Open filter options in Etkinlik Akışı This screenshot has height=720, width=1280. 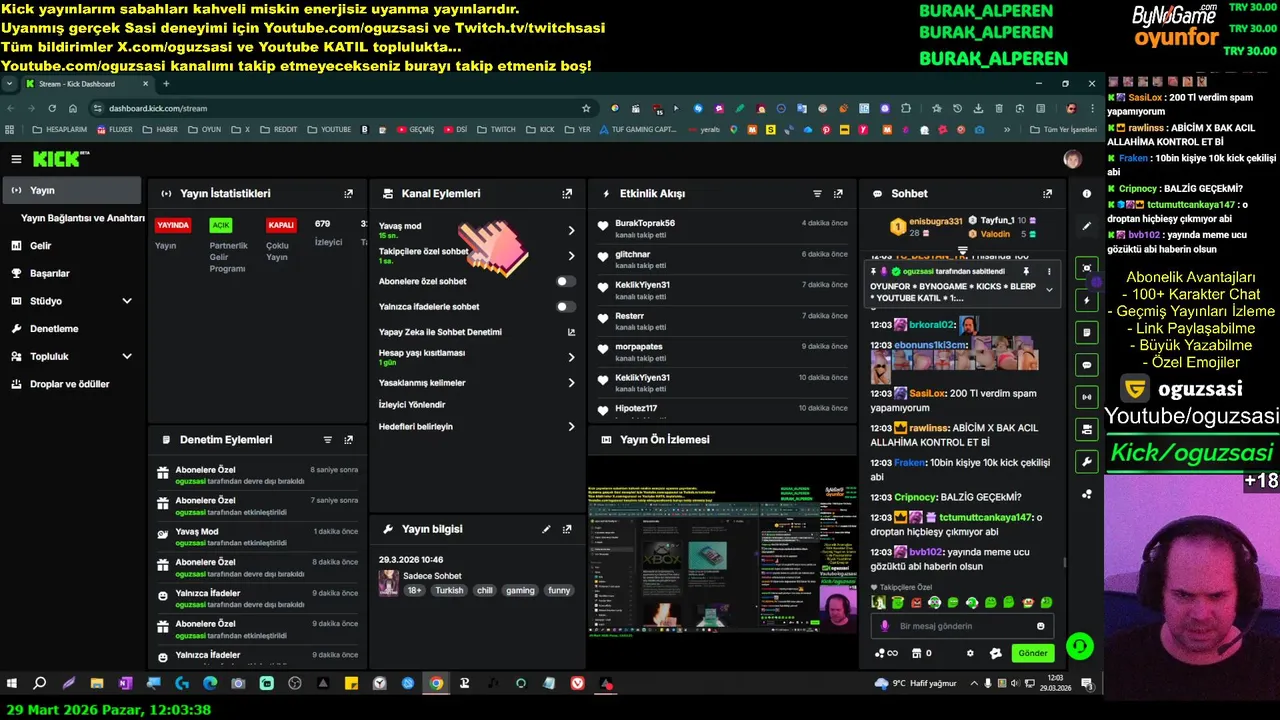point(817,194)
